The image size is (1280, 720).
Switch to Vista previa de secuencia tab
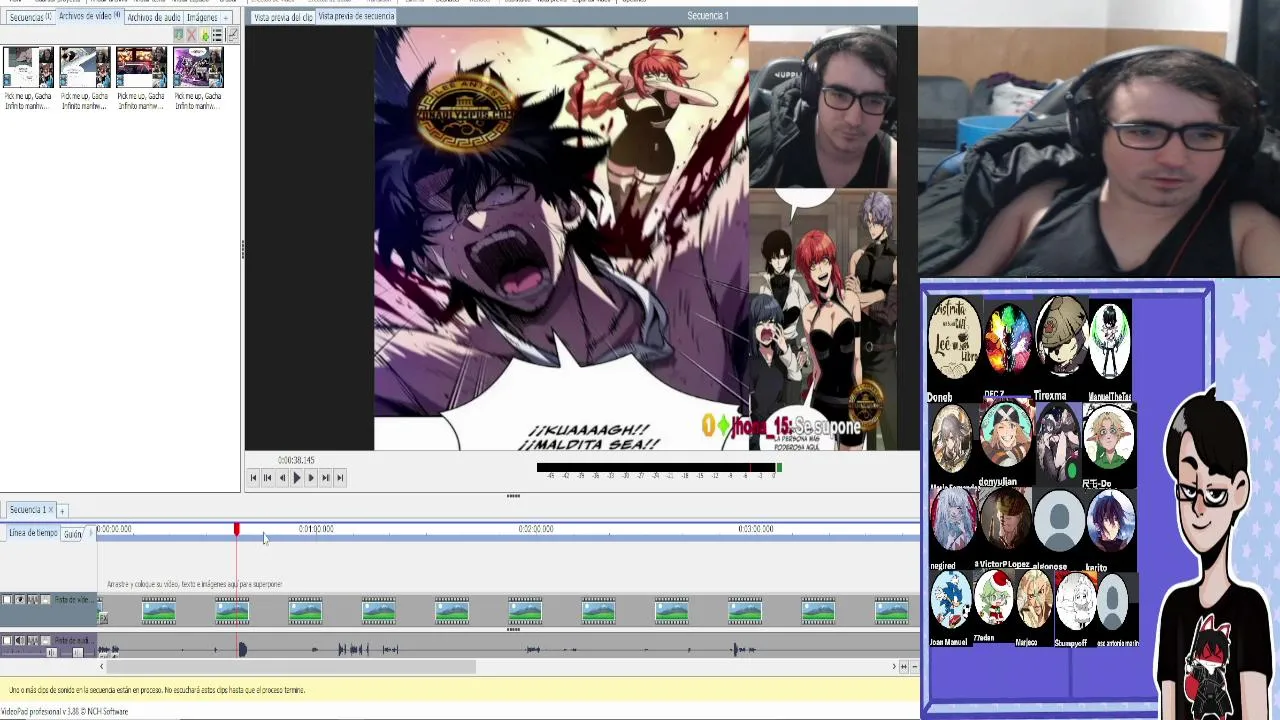coord(356,16)
